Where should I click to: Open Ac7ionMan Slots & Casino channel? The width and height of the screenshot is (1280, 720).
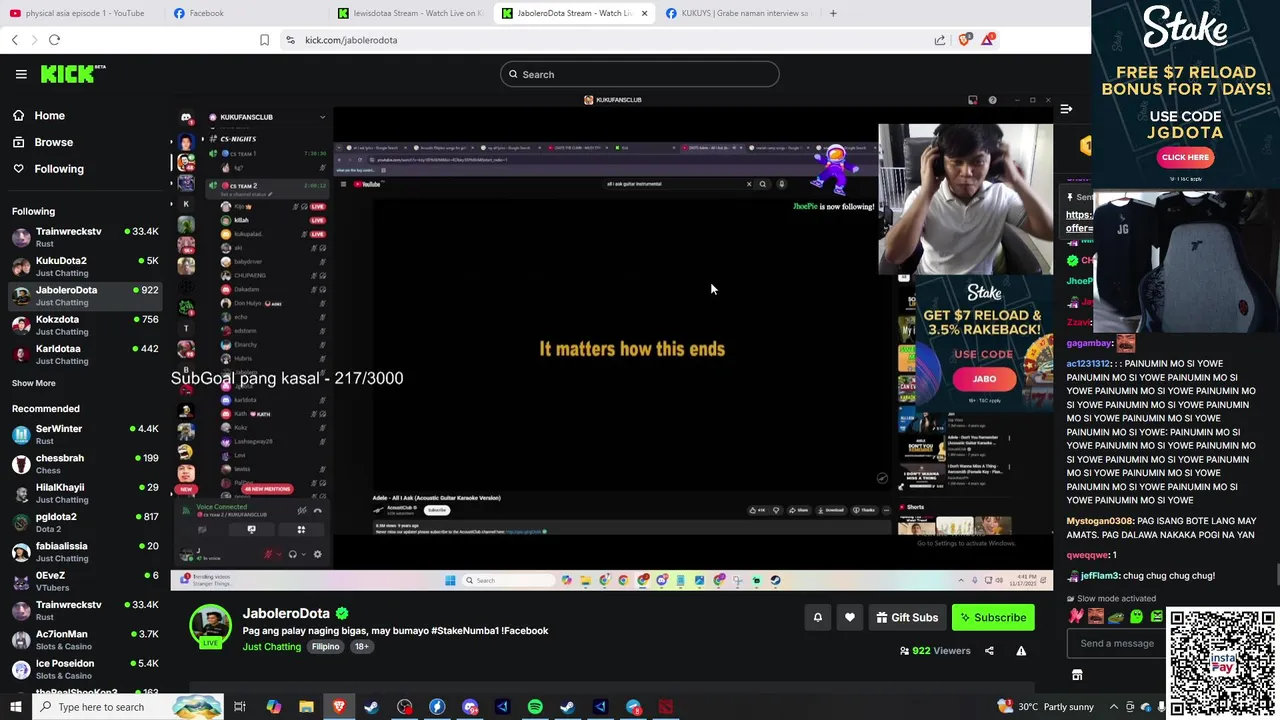point(85,639)
